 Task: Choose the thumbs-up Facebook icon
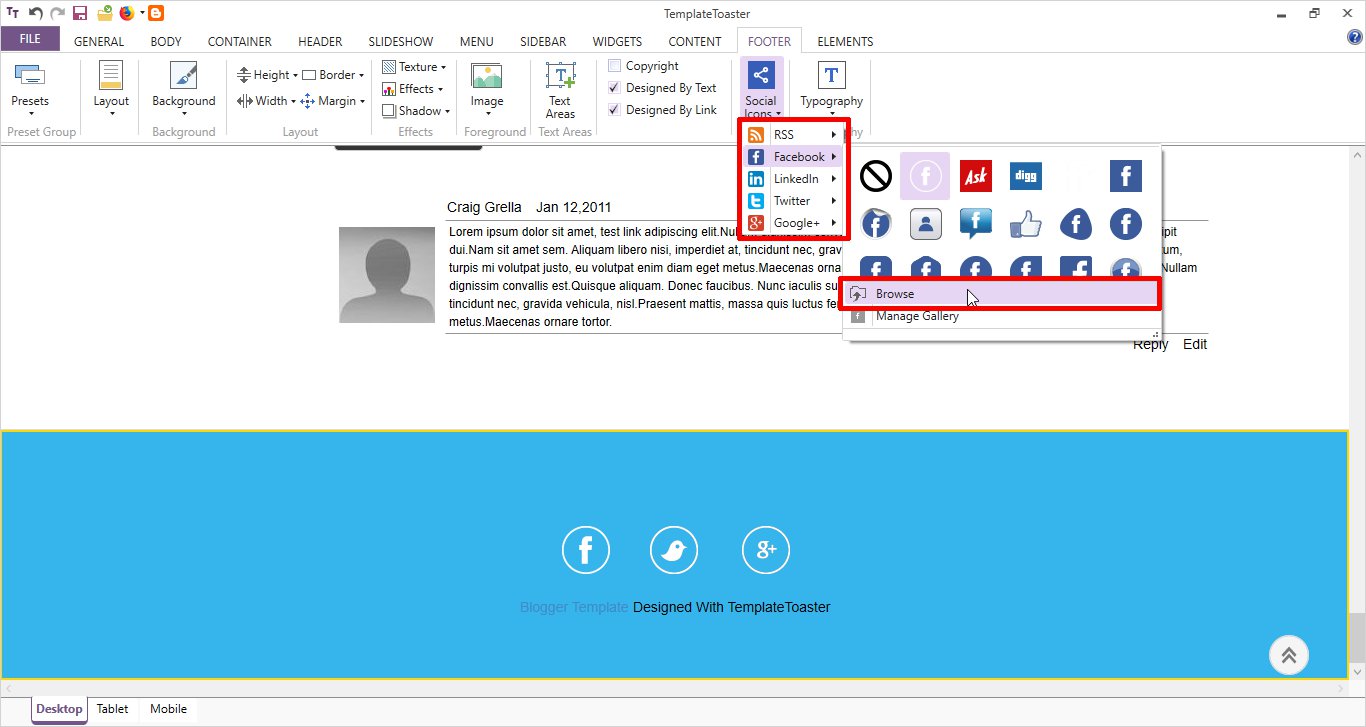click(x=1025, y=225)
